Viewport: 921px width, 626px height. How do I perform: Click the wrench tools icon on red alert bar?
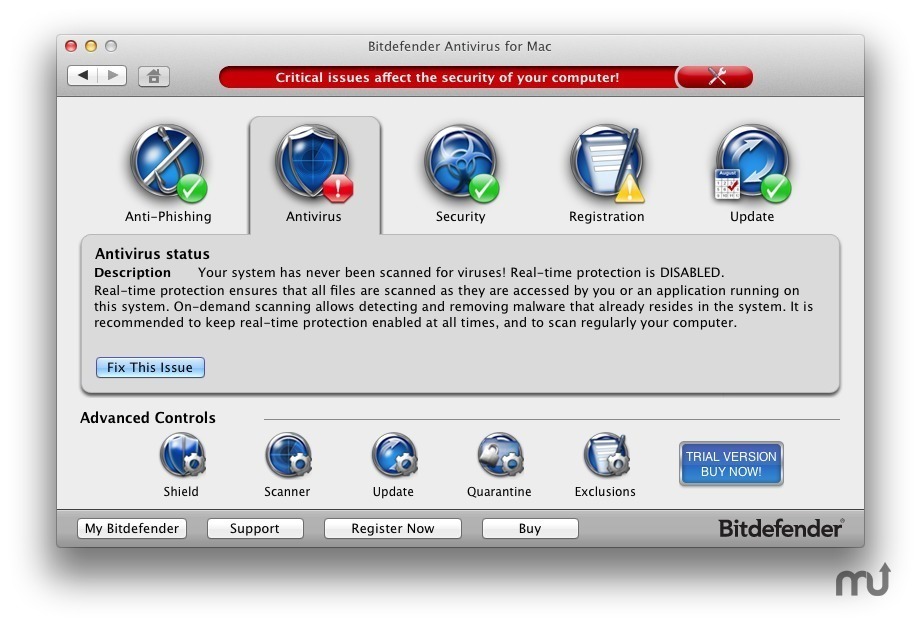[x=716, y=77]
